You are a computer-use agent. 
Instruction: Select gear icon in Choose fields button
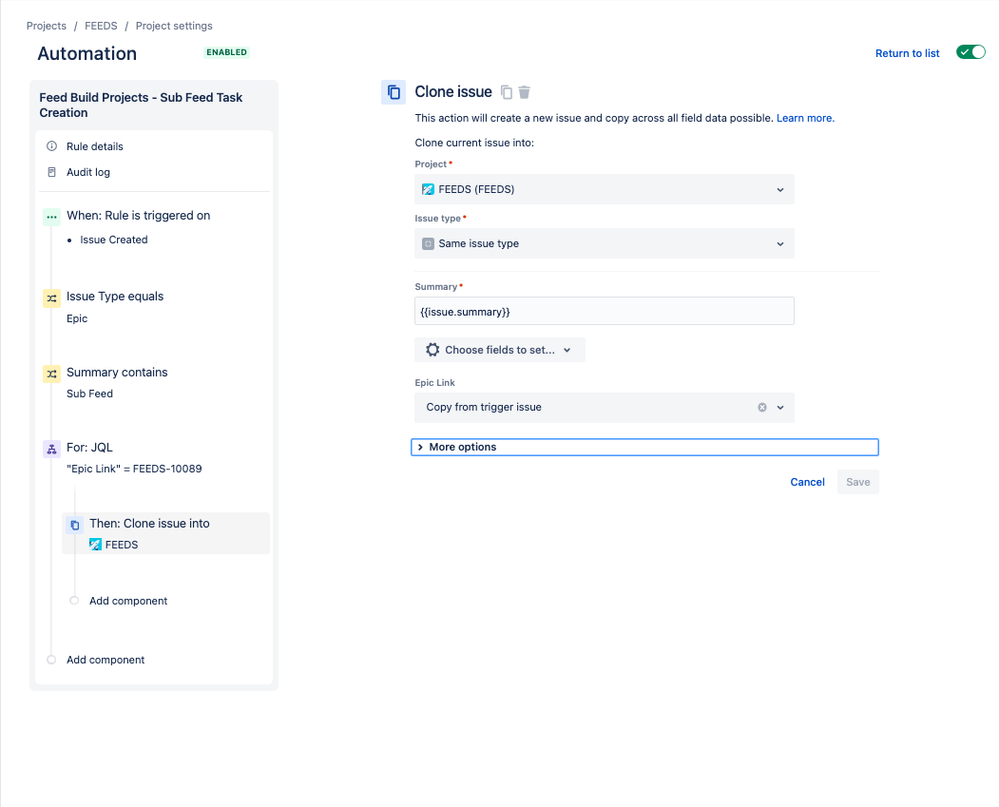433,350
